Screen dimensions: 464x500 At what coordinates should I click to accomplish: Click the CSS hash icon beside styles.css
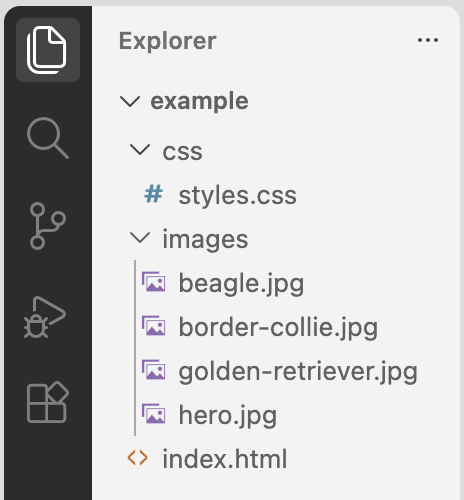click(153, 194)
